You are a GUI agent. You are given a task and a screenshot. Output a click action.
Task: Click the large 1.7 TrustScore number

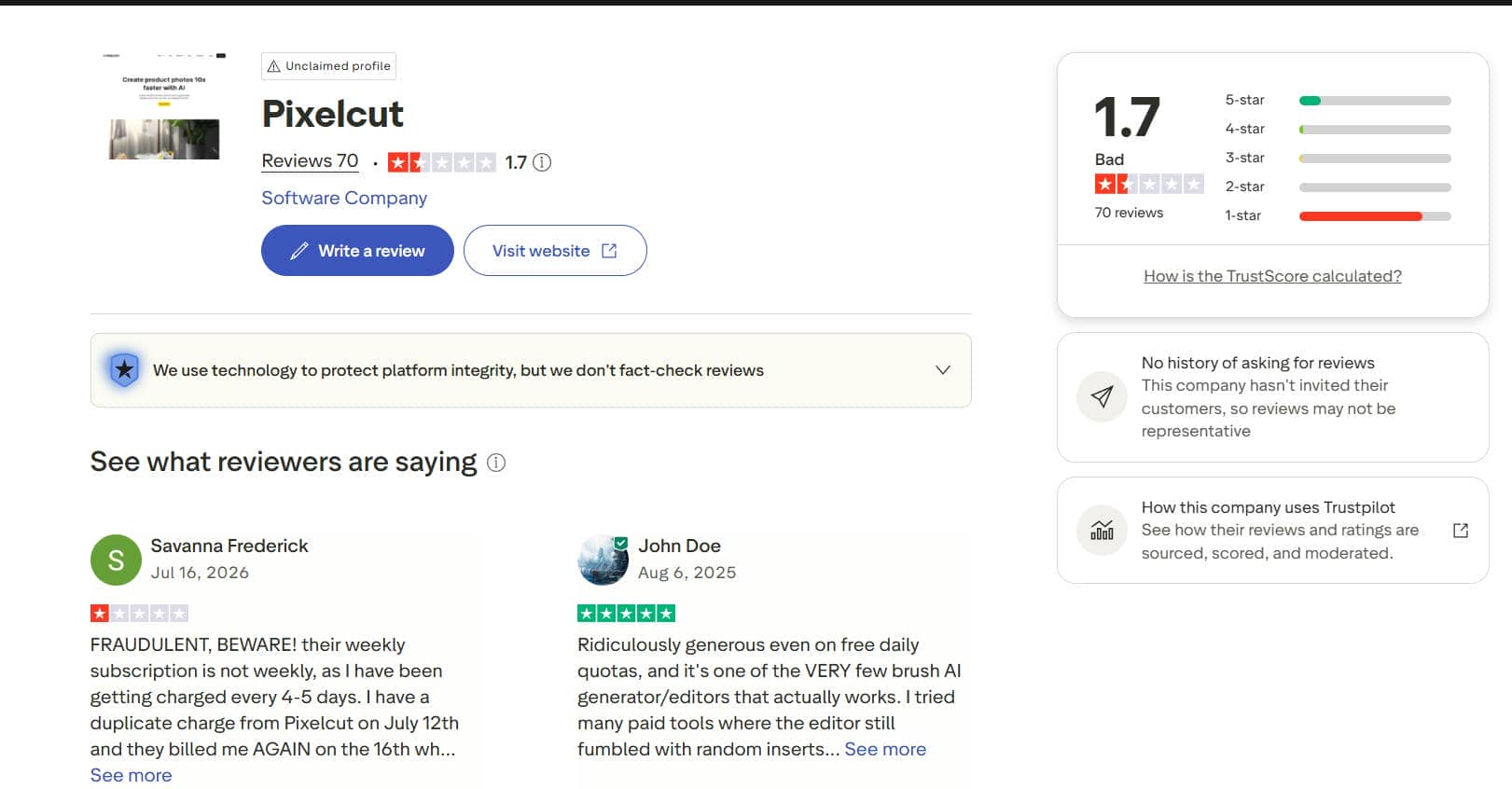pos(1127,118)
